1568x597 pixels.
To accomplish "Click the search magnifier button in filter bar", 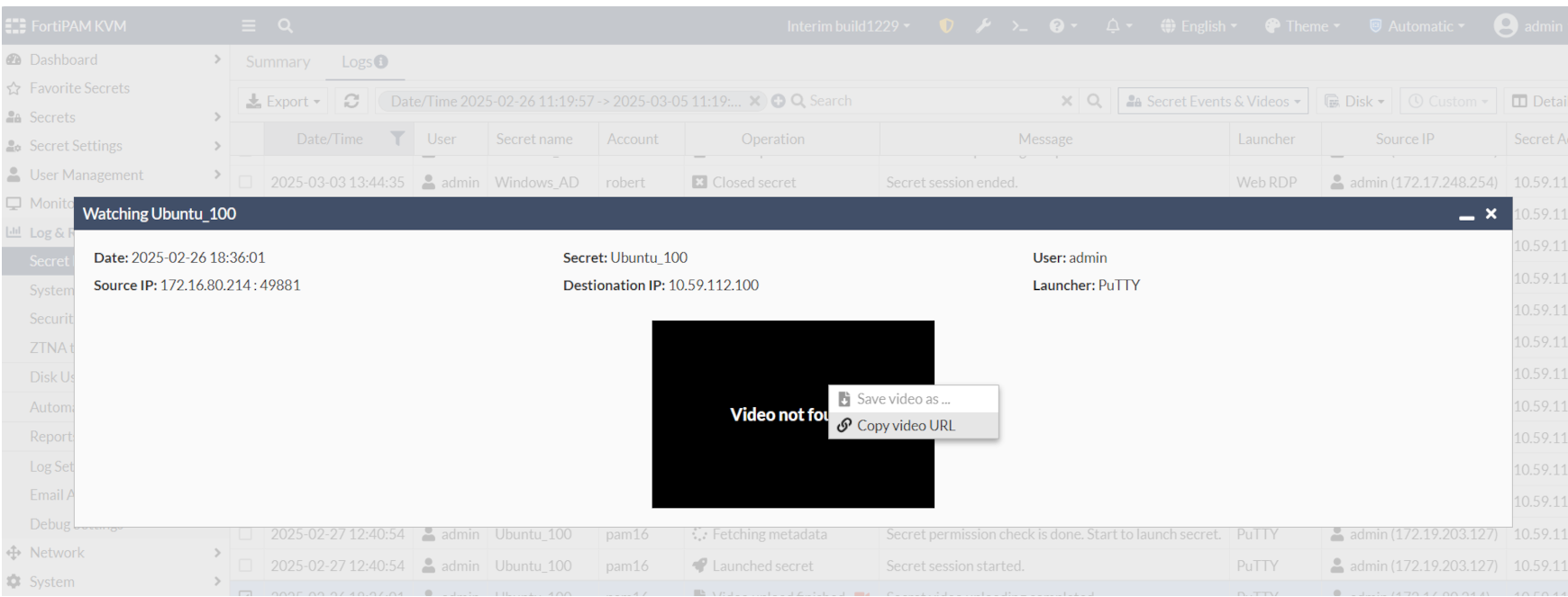I will point(1094,101).
